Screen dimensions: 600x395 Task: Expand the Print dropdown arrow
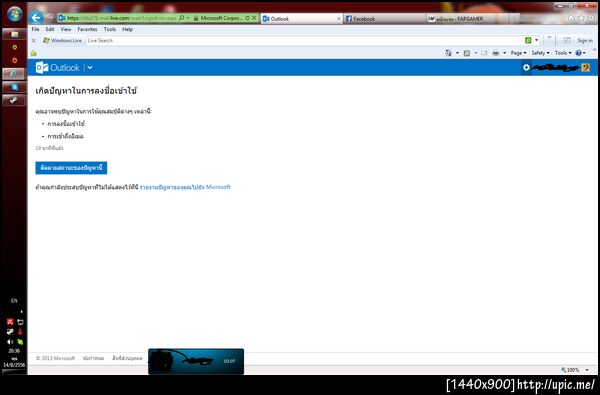point(504,53)
